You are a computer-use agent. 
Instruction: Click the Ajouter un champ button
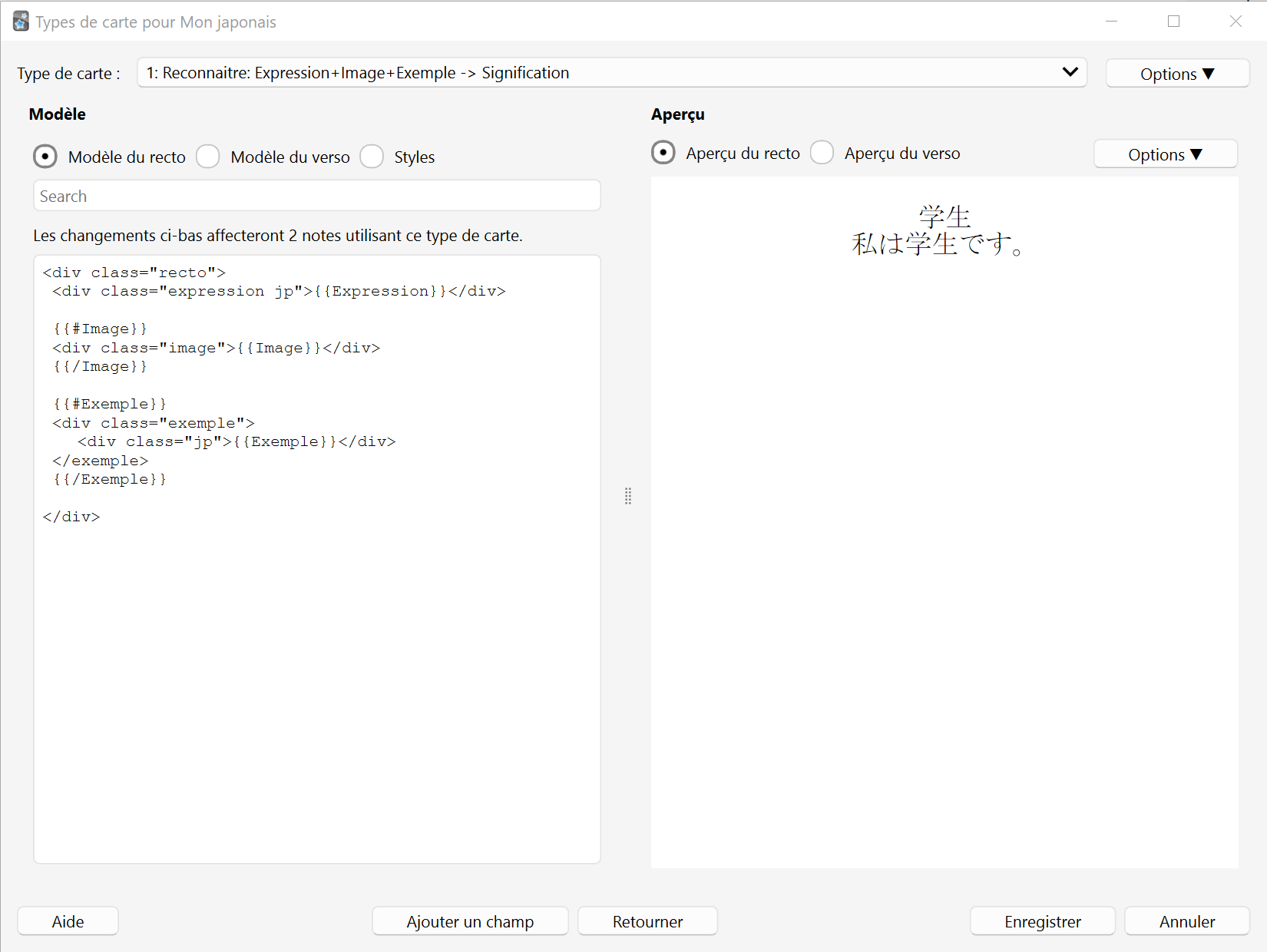(470, 921)
